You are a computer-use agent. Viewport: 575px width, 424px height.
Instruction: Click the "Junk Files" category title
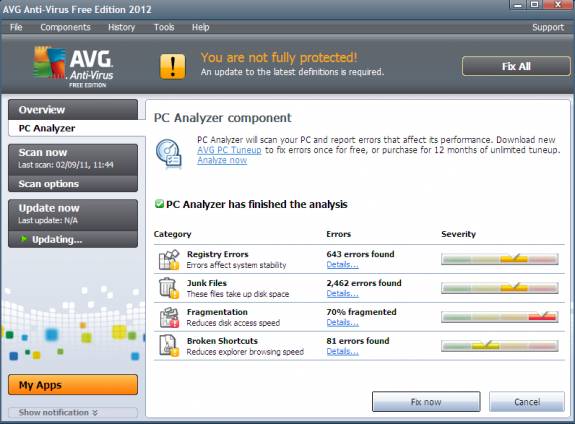tap(207, 283)
